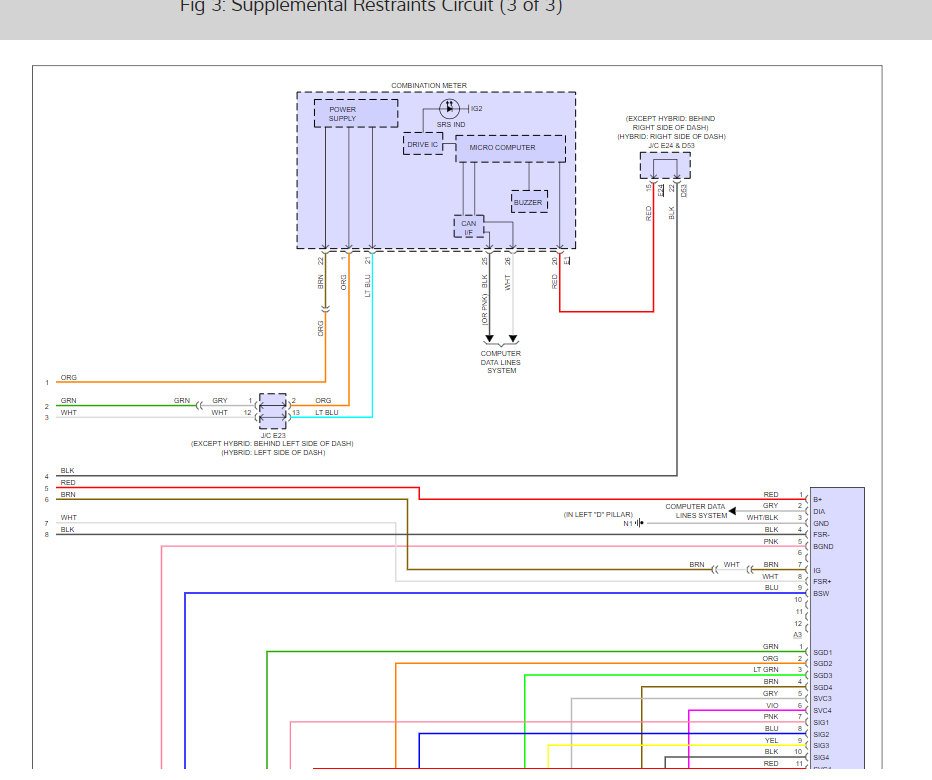Click the 'SGD2' terminal label

click(x=823, y=664)
